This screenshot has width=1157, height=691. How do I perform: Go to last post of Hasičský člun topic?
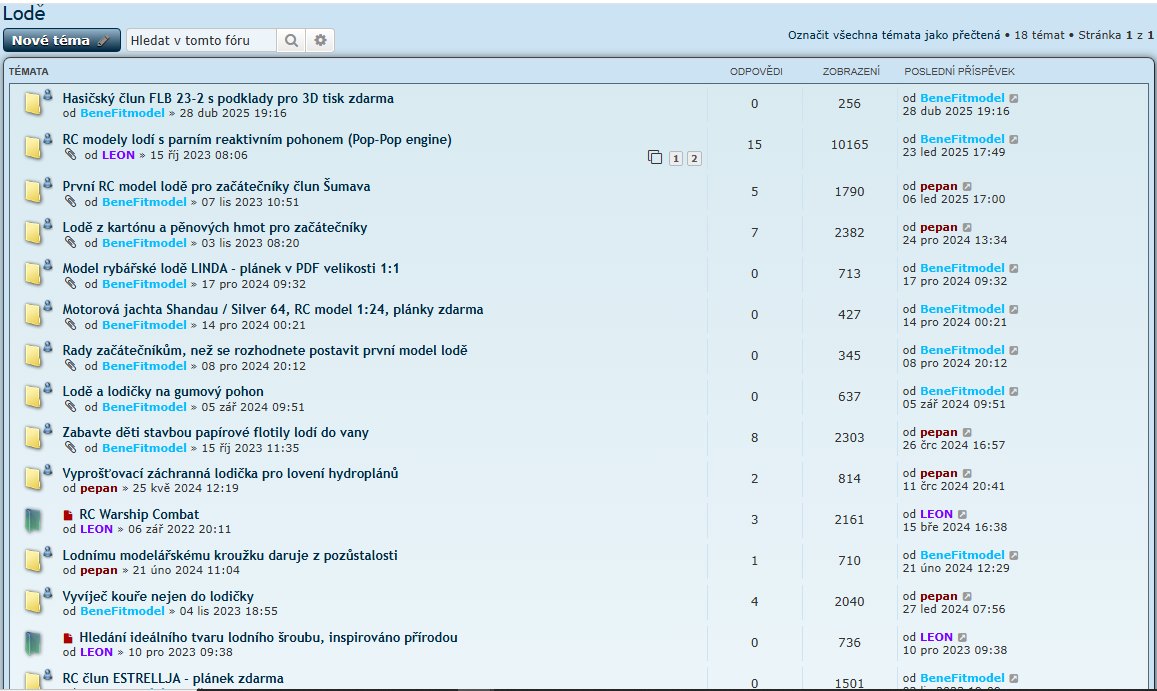(1014, 99)
